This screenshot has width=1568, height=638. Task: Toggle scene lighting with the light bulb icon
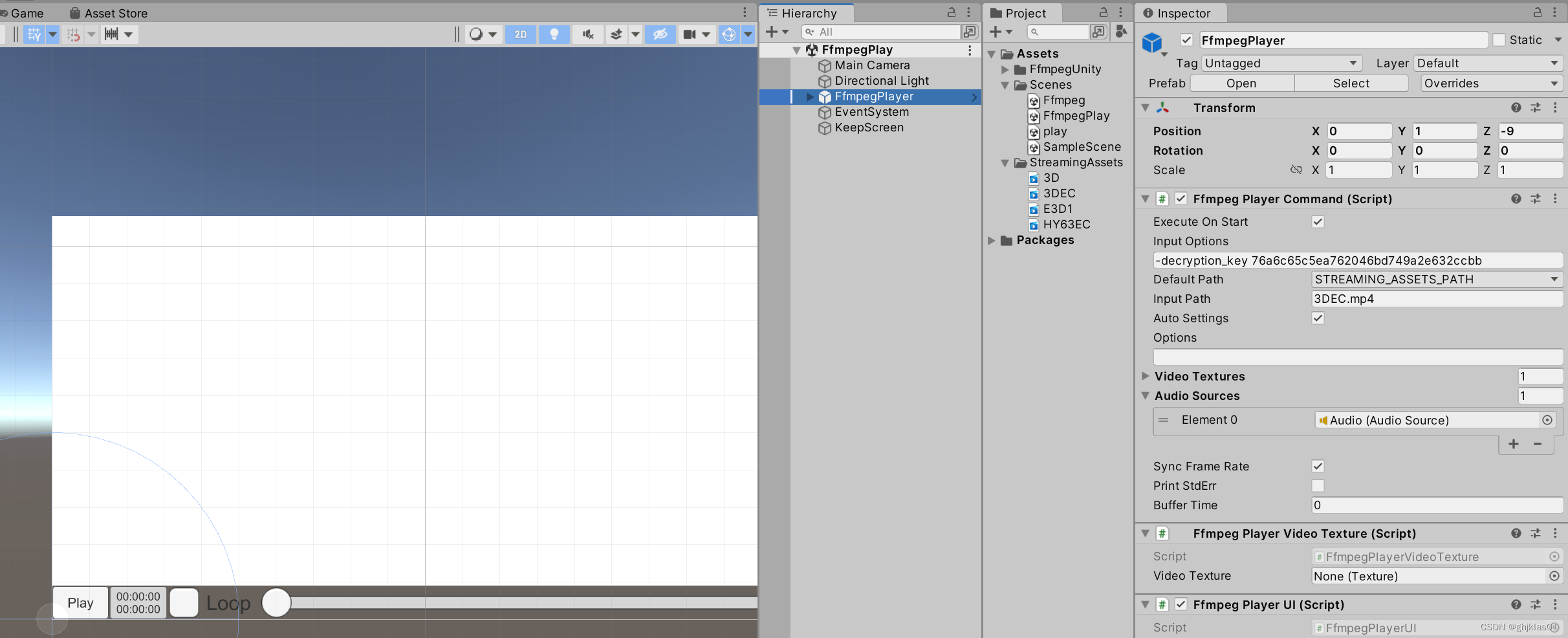pyautogui.click(x=554, y=34)
